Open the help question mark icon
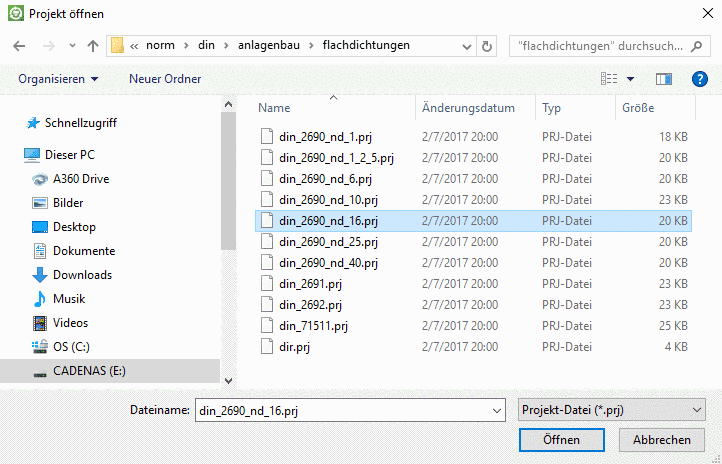The image size is (722, 464). 699,78
